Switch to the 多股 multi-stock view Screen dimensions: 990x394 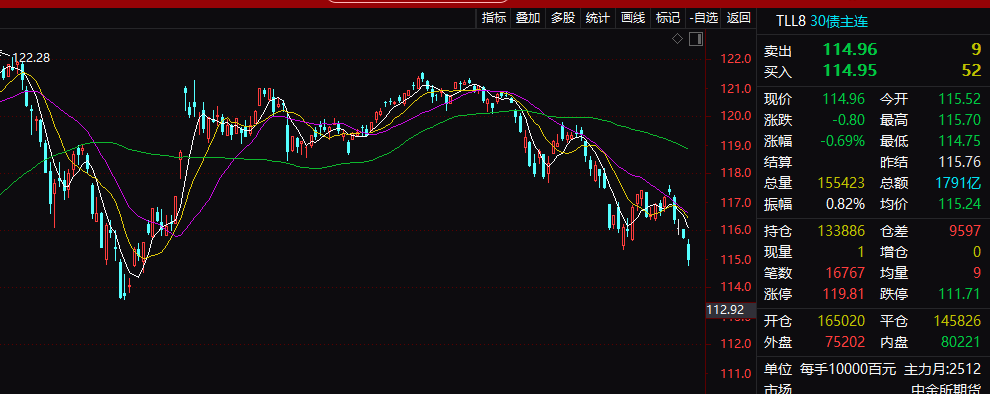tap(563, 18)
